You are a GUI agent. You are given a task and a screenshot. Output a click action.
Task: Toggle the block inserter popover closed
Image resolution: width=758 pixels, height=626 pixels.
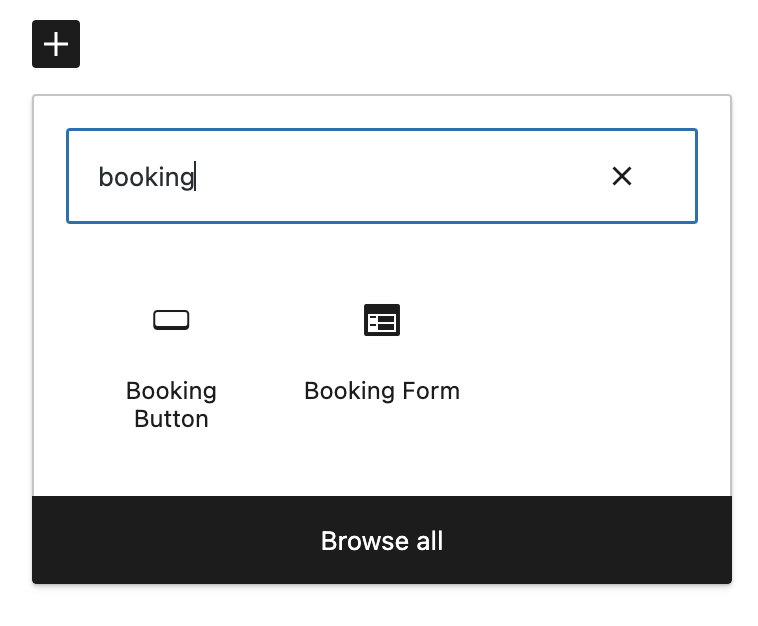[x=56, y=44]
